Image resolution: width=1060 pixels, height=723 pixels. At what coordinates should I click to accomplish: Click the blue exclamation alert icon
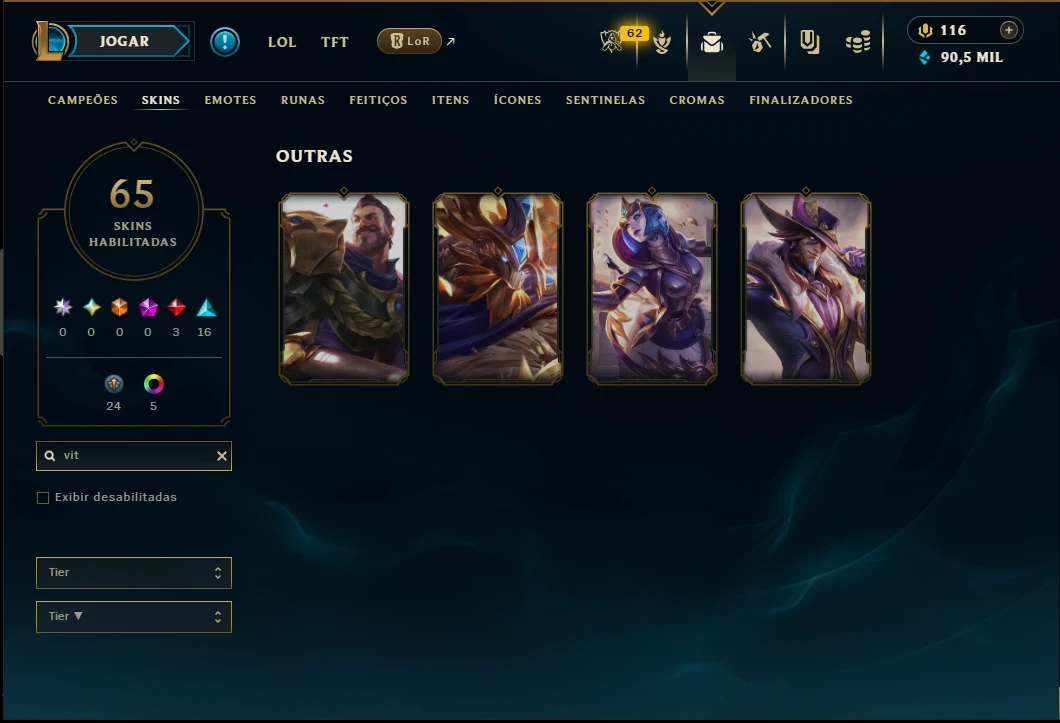224,42
